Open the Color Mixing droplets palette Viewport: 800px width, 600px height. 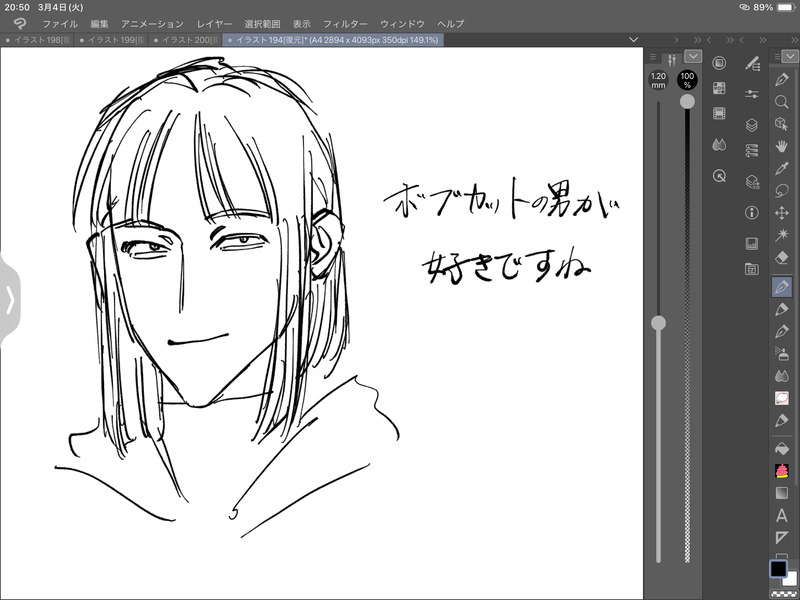coord(719,145)
